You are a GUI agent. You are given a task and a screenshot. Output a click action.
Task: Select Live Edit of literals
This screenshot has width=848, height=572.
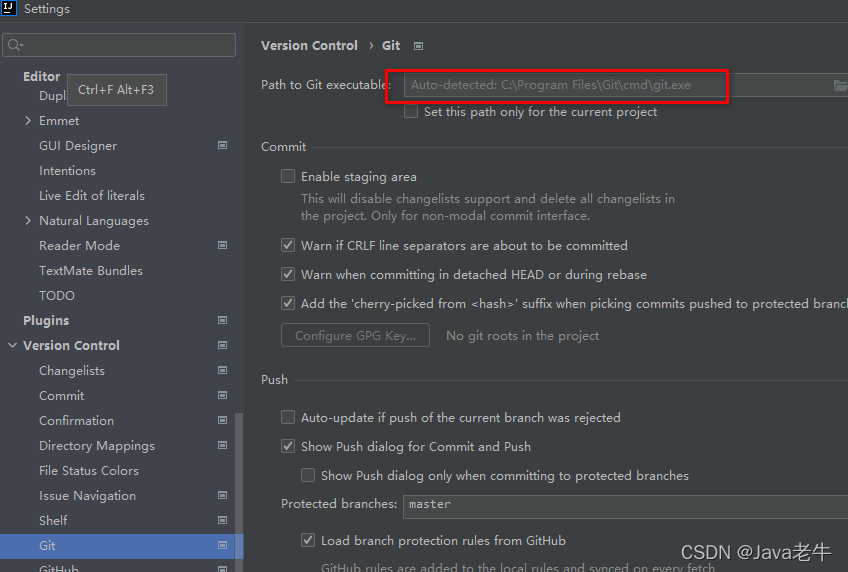92,195
